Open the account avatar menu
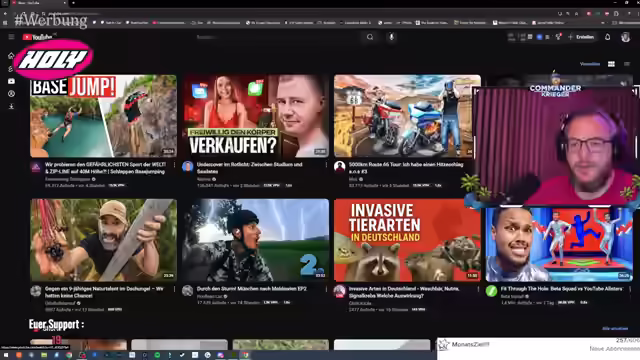This screenshot has width=640, height=360. point(625,37)
